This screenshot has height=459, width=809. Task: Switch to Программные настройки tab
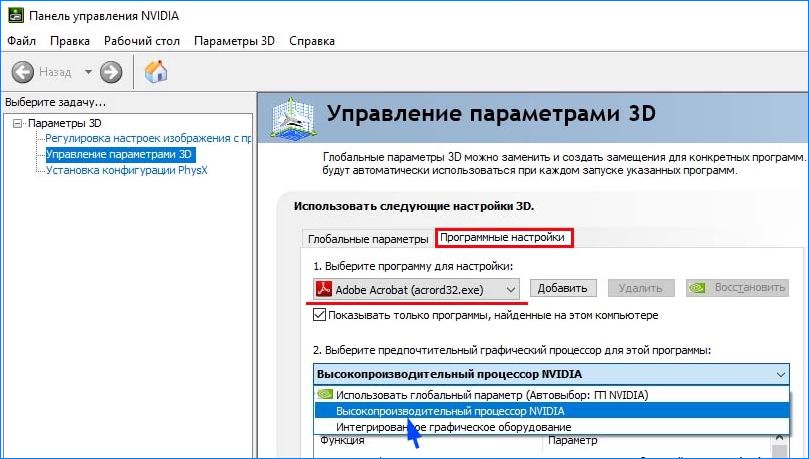(x=502, y=238)
